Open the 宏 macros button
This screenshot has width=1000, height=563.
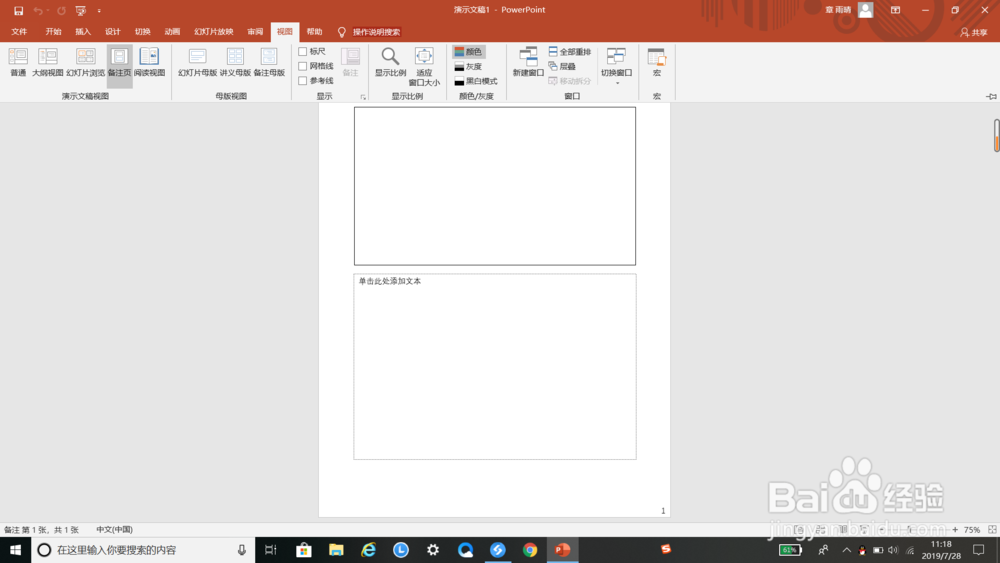pos(657,62)
